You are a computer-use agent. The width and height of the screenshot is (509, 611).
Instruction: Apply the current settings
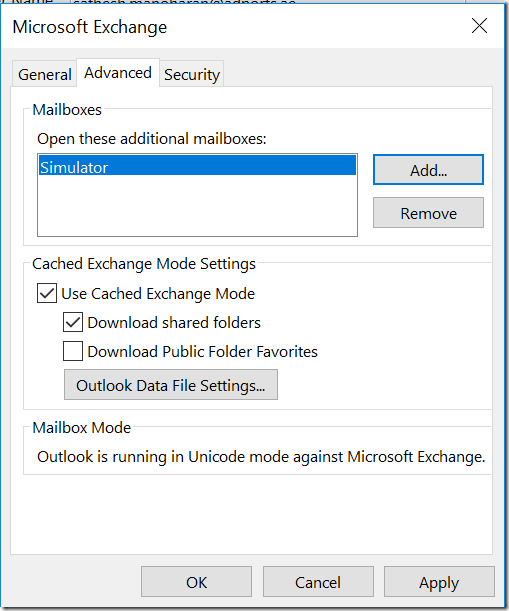[439, 582]
